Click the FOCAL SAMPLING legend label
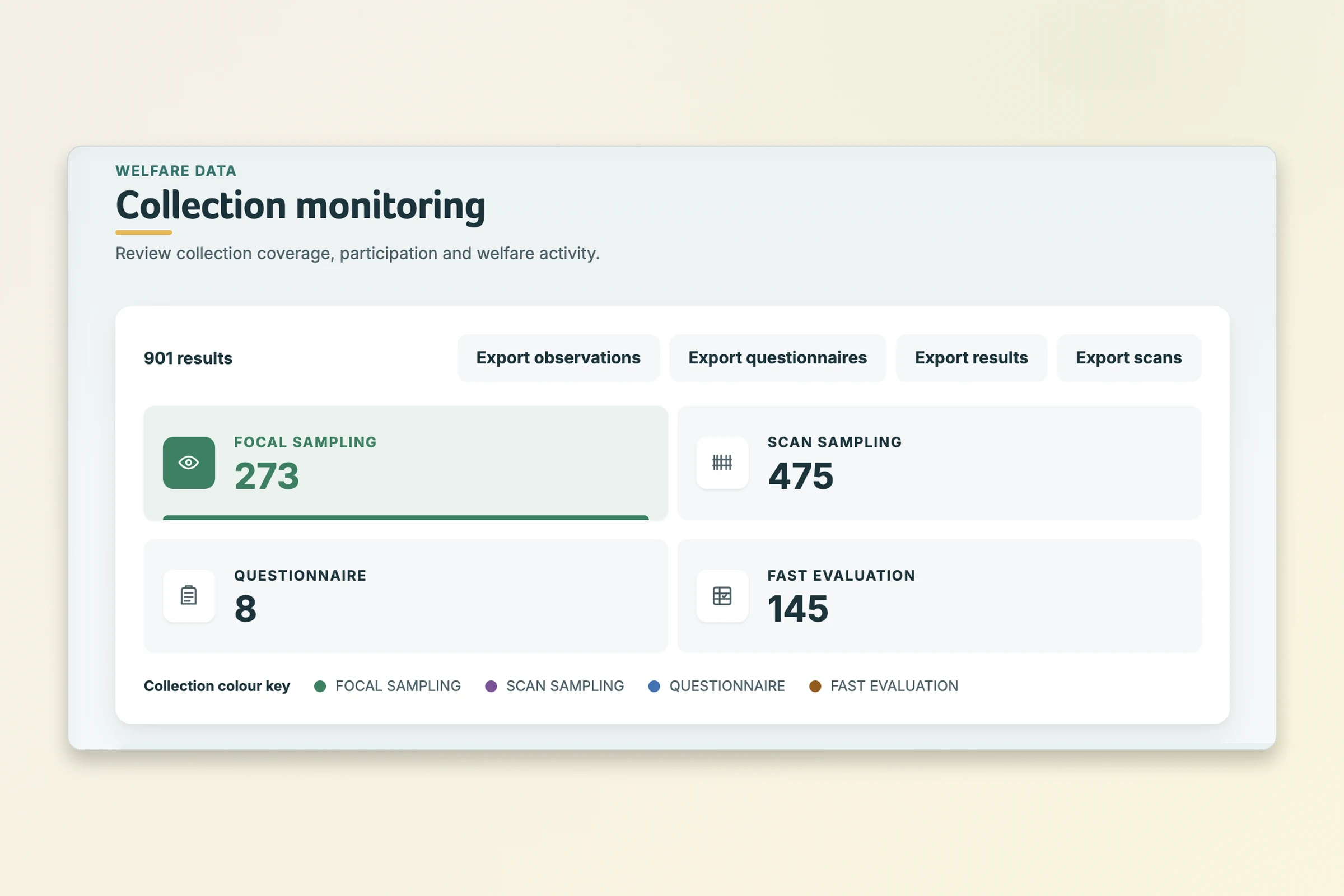The height and width of the screenshot is (896, 1344). pos(398,685)
